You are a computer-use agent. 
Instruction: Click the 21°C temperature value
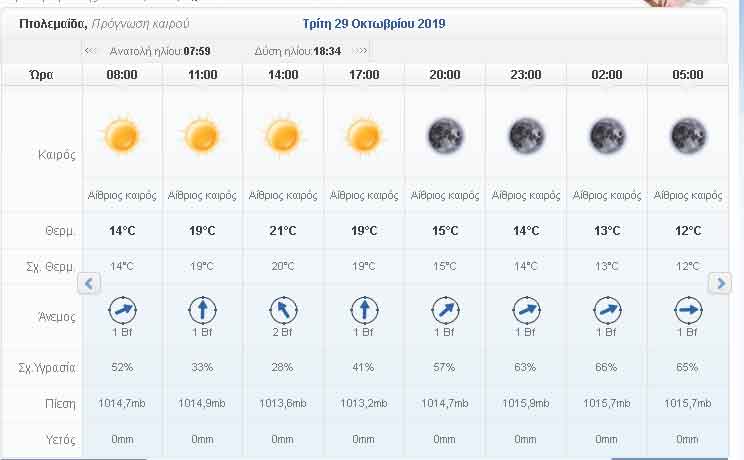tap(283, 231)
